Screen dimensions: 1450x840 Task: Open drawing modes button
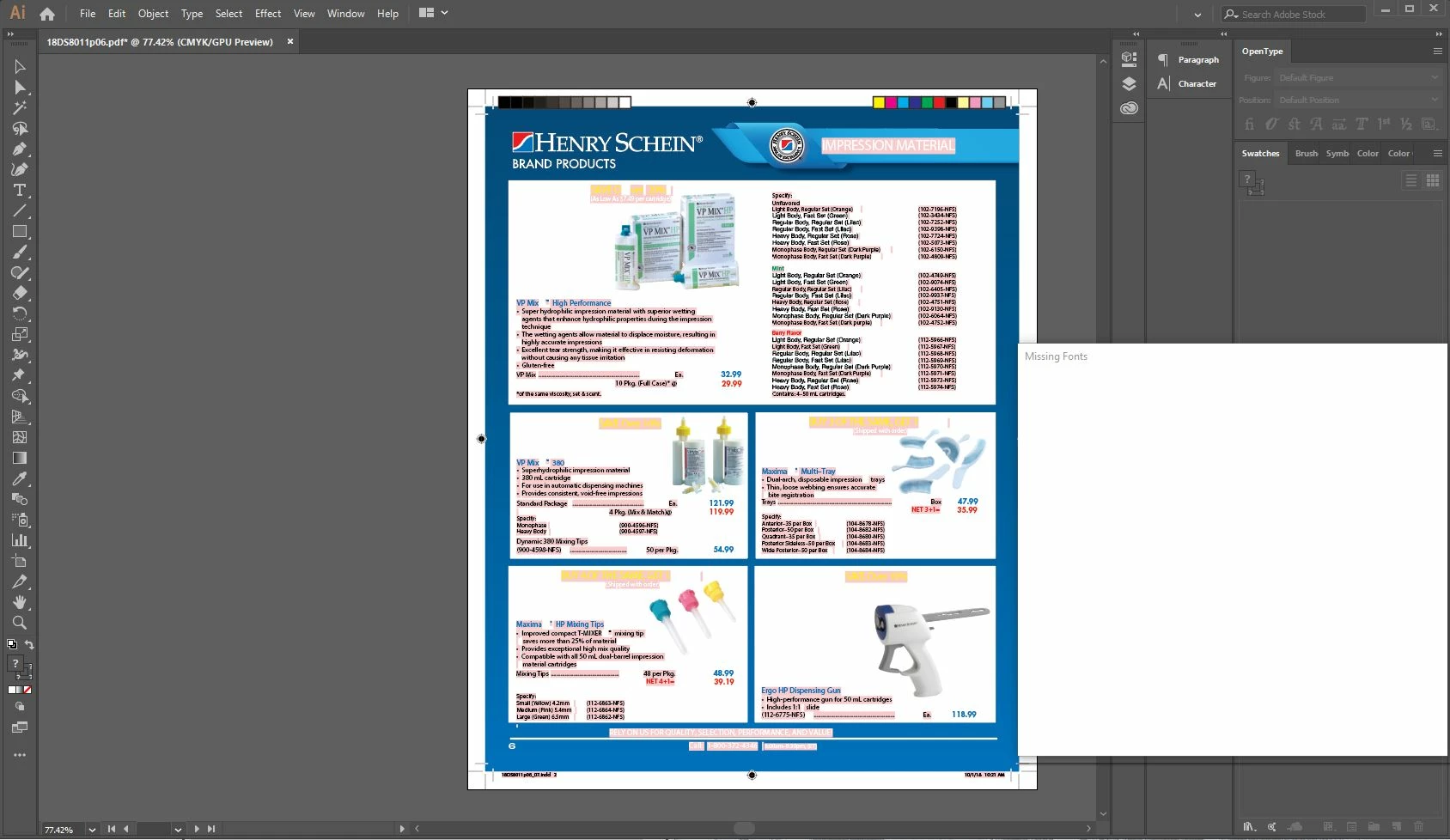coord(20,707)
